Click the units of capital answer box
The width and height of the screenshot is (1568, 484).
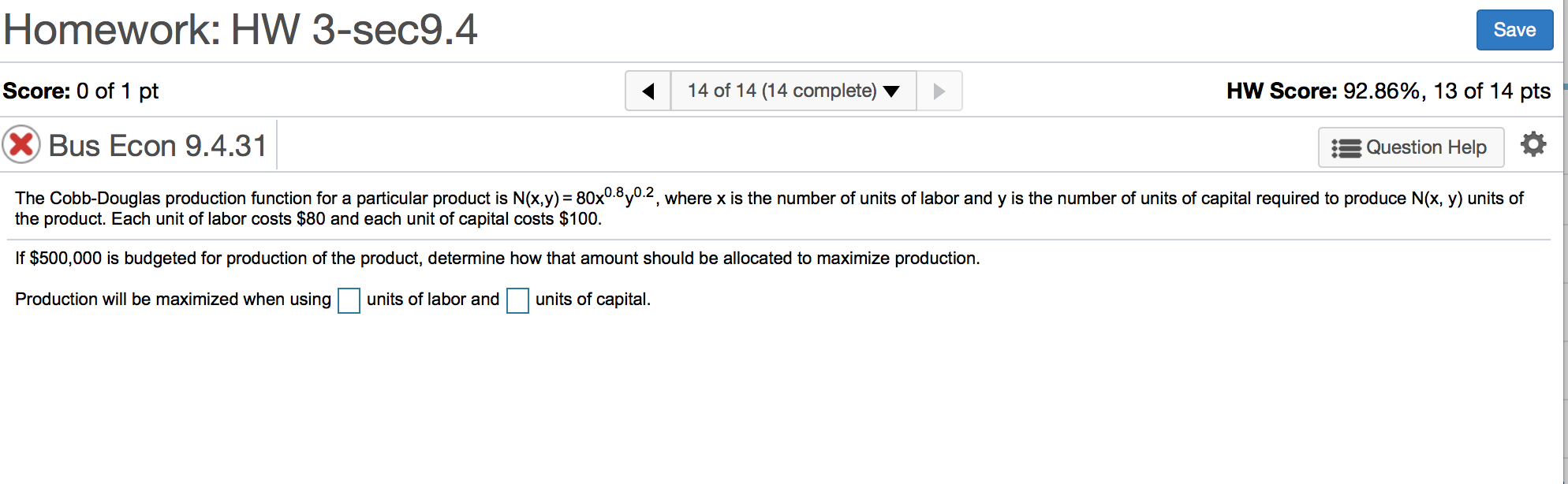point(517,301)
